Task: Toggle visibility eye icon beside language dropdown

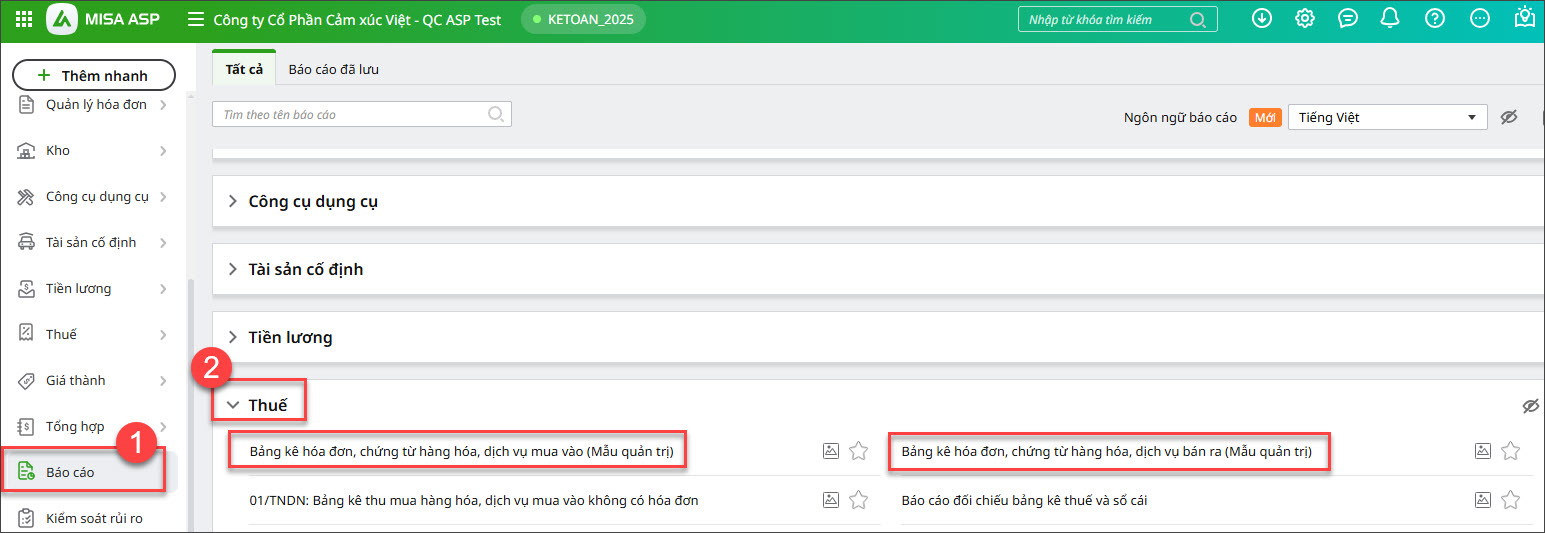Action: (1509, 117)
